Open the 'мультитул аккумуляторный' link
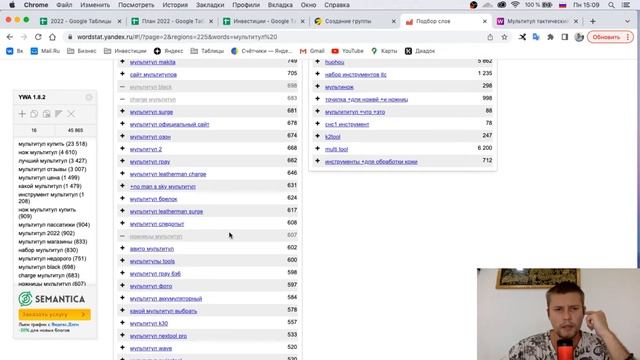 (166, 299)
